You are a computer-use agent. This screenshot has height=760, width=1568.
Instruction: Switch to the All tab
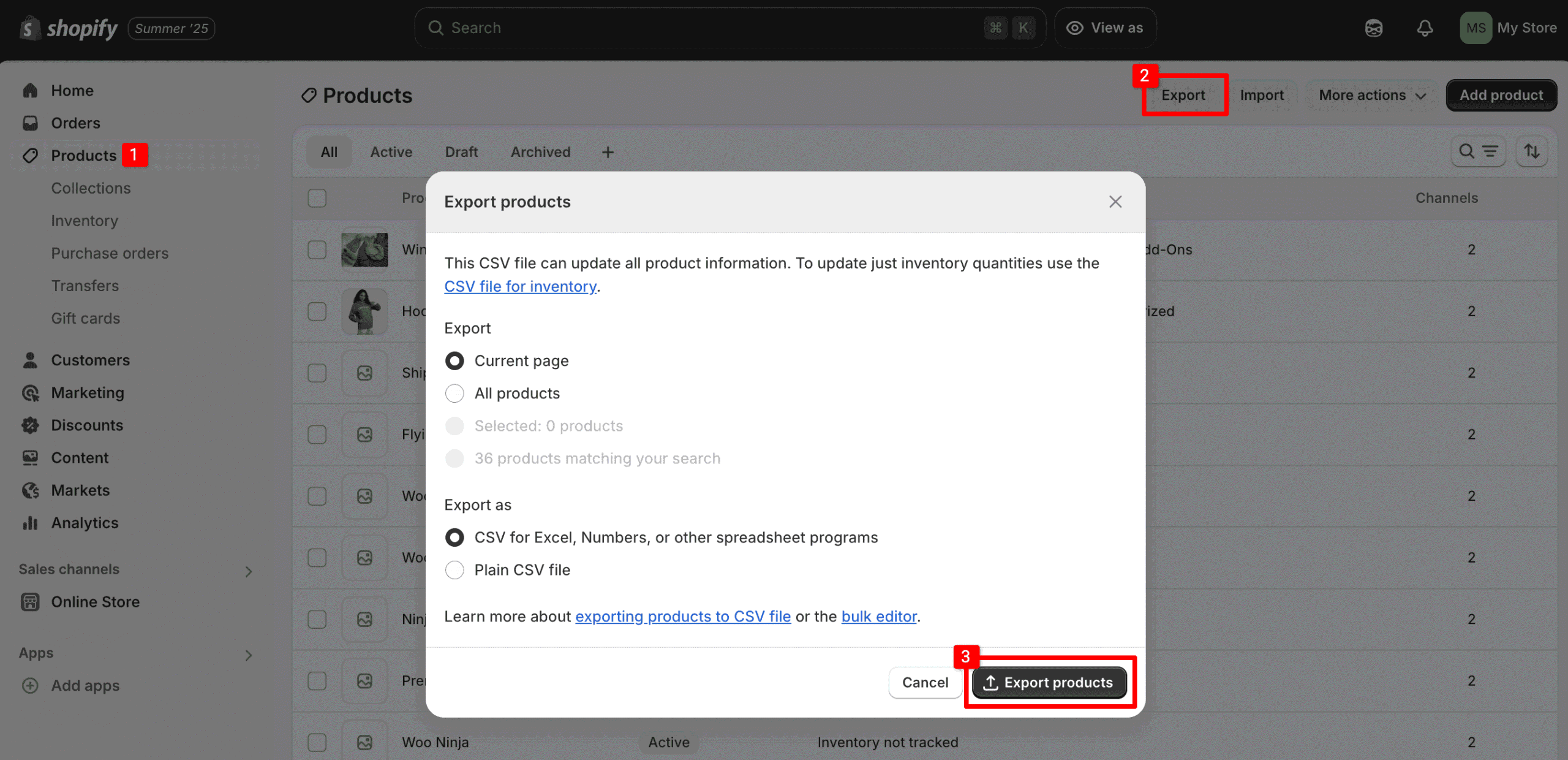coord(329,152)
